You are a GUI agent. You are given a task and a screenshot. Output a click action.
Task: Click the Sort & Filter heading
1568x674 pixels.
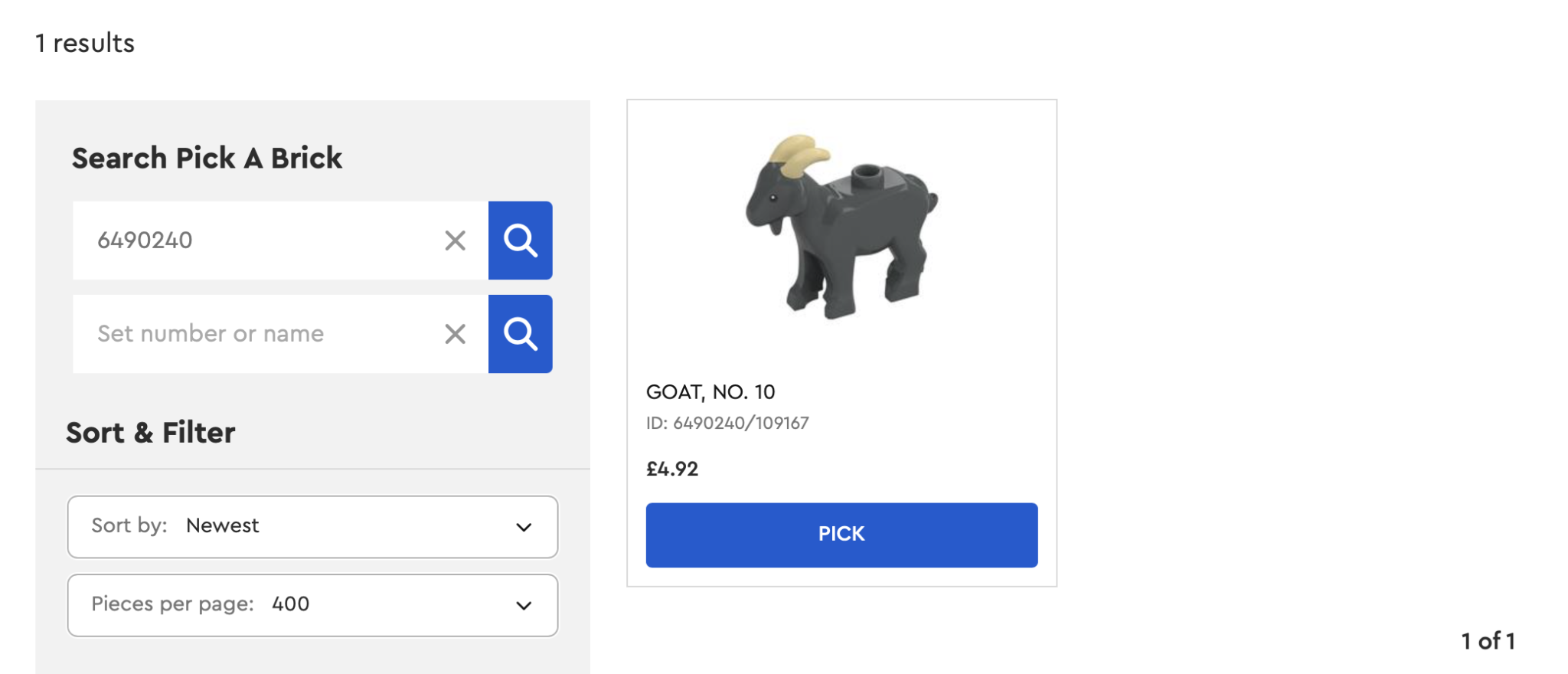[x=151, y=432]
